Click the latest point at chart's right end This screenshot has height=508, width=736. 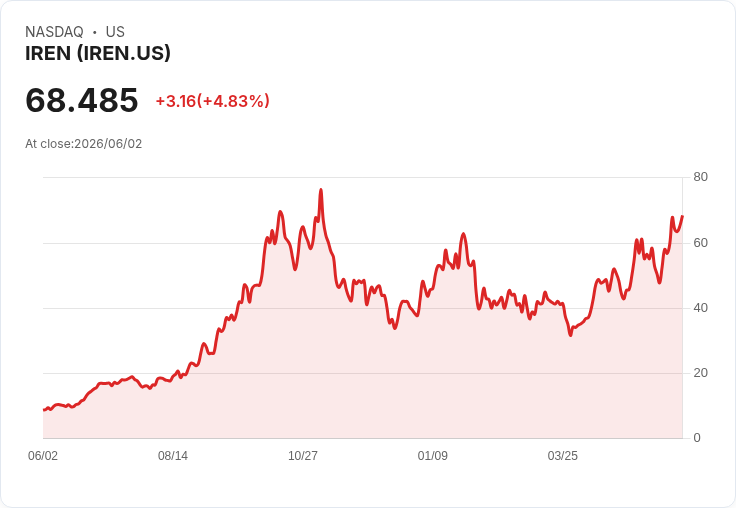pos(682,216)
